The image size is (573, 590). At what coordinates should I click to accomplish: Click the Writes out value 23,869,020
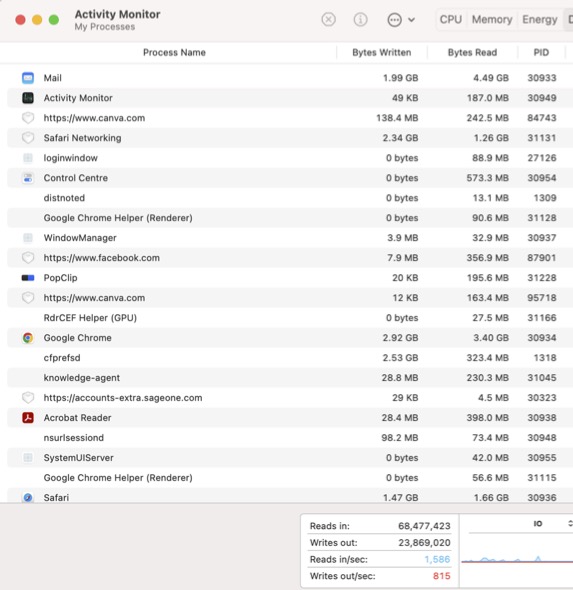pyautogui.click(x=424, y=543)
